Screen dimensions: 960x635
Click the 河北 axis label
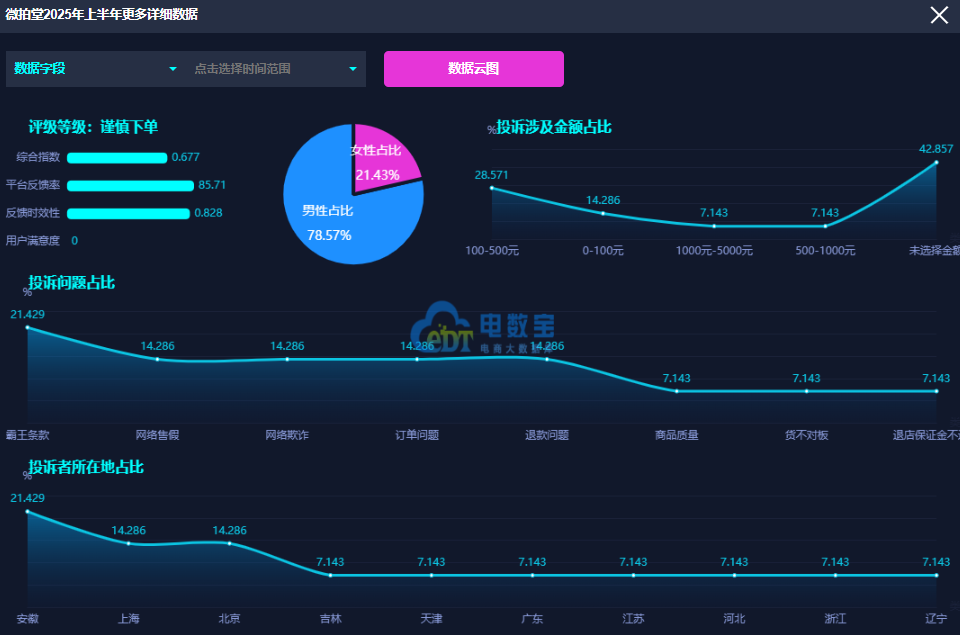[x=734, y=618]
